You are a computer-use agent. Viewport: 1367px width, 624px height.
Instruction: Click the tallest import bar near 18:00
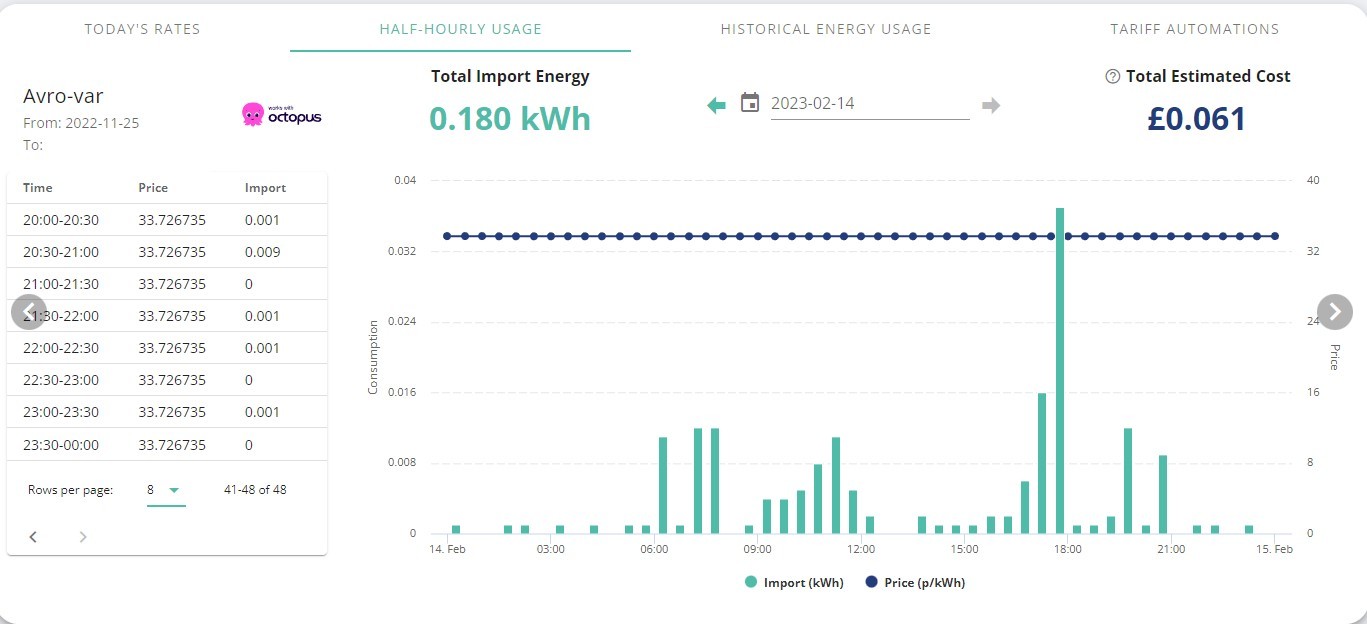click(x=1059, y=370)
